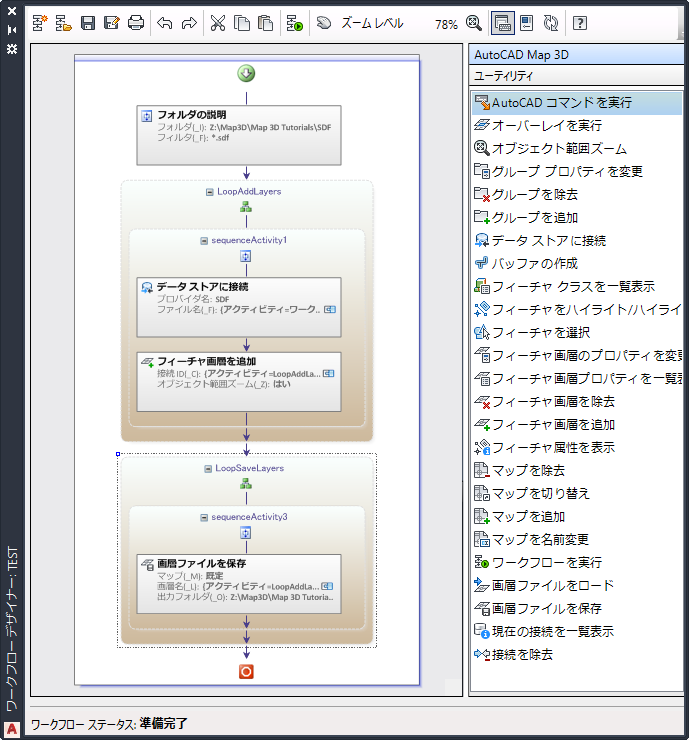Click the refresh toolbar icon
Screen dimensions: 689x740
tap(551, 23)
